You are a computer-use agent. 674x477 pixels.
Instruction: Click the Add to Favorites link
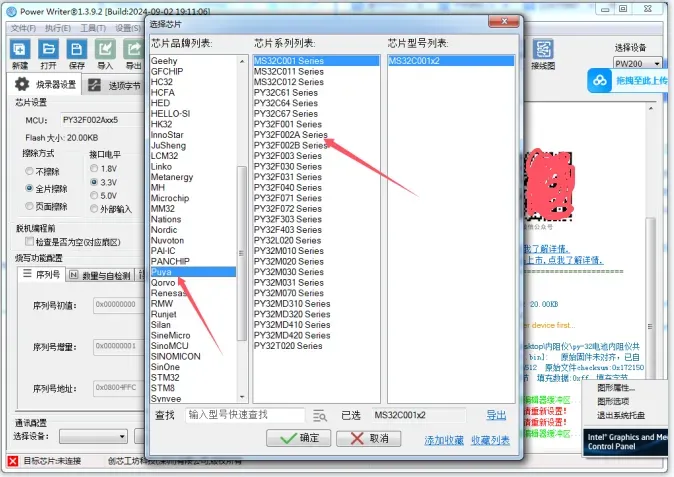tap(444, 440)
